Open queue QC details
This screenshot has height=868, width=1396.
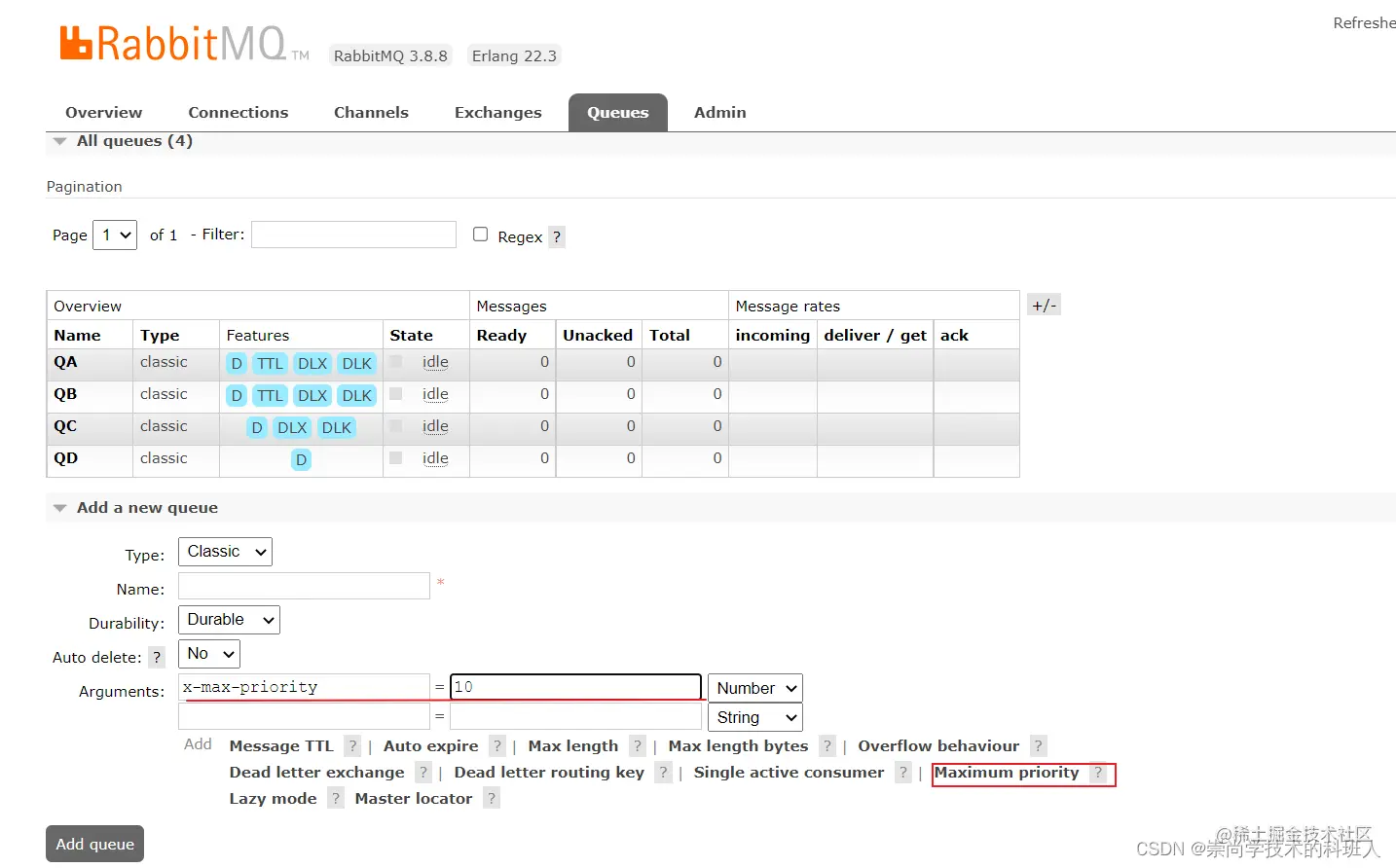[x=65, y=426]
